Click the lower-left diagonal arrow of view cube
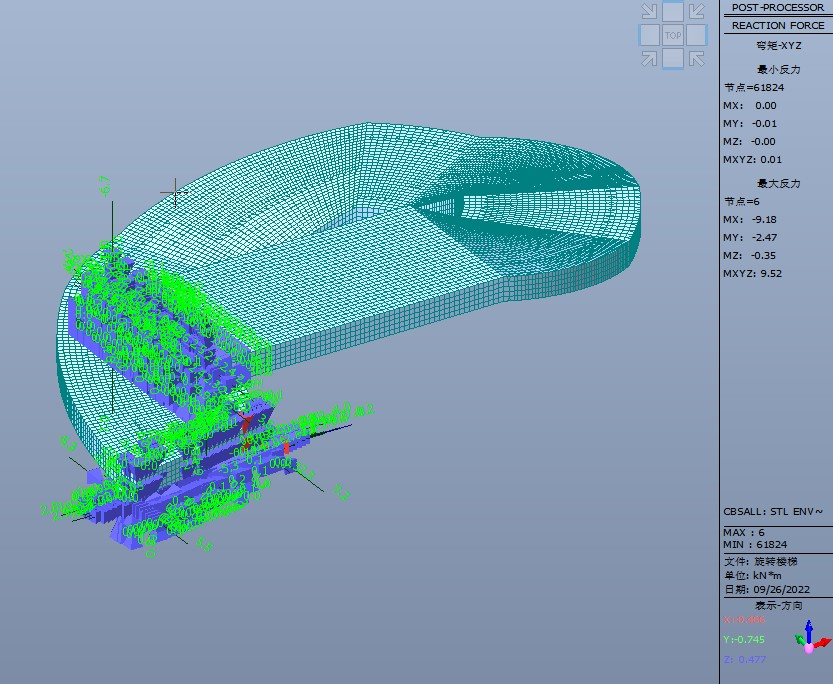 click(649, 58)
